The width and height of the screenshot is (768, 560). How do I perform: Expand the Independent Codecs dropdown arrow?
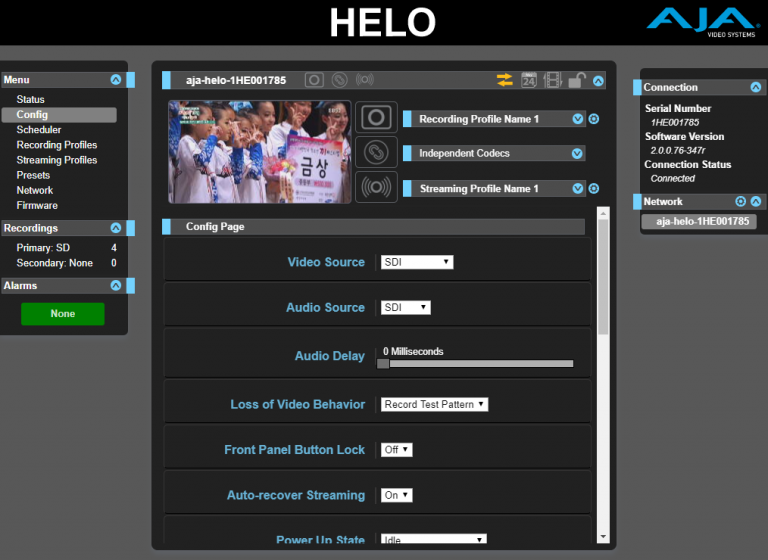tap(577, 154)
